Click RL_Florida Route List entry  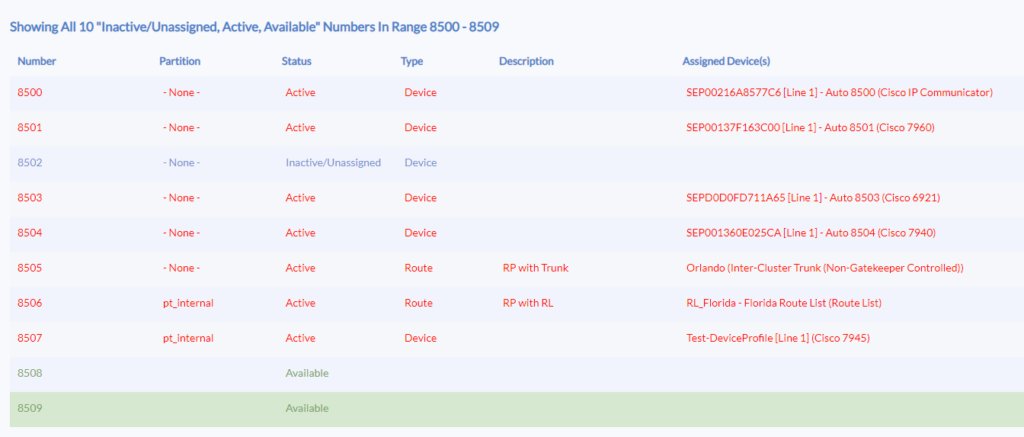click(x=784, y=303)
